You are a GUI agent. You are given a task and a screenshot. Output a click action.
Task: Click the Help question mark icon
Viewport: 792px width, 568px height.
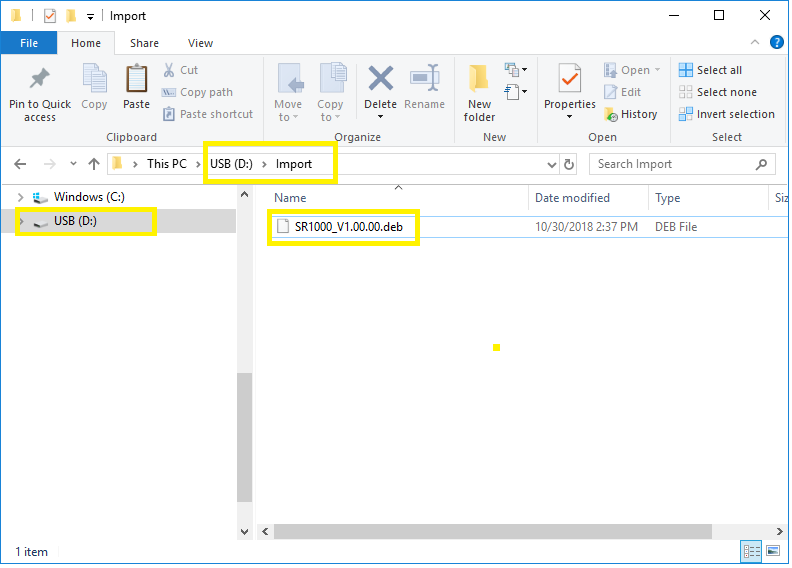(777, 43)
